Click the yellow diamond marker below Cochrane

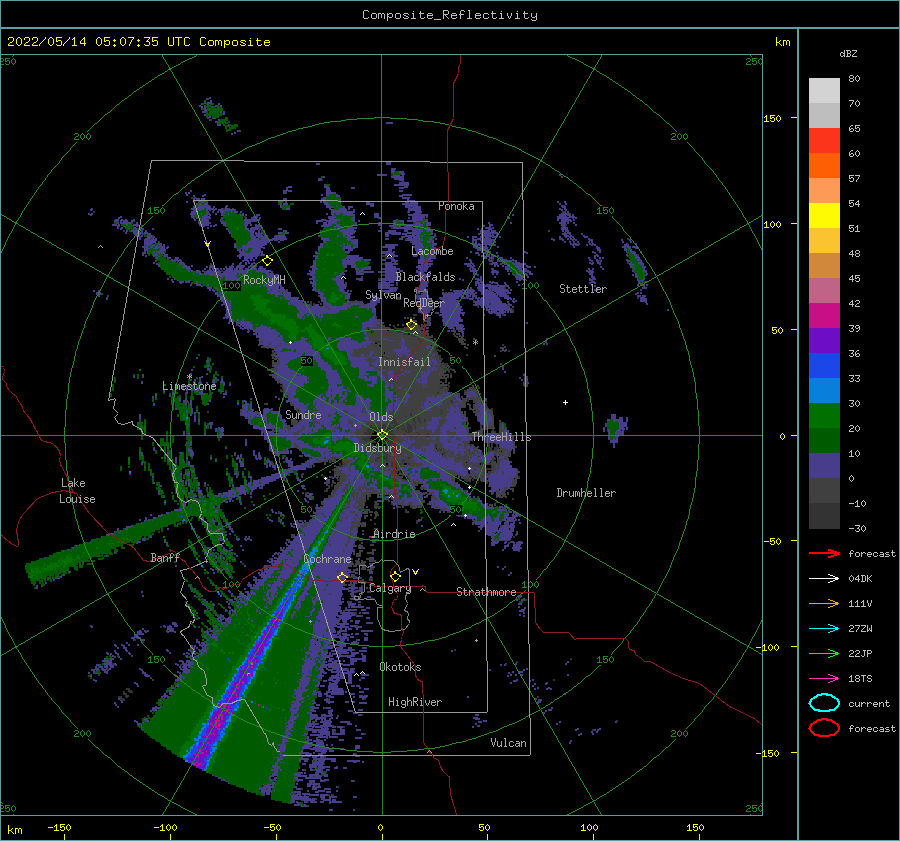pyautogui.click(x=342, y=577)
